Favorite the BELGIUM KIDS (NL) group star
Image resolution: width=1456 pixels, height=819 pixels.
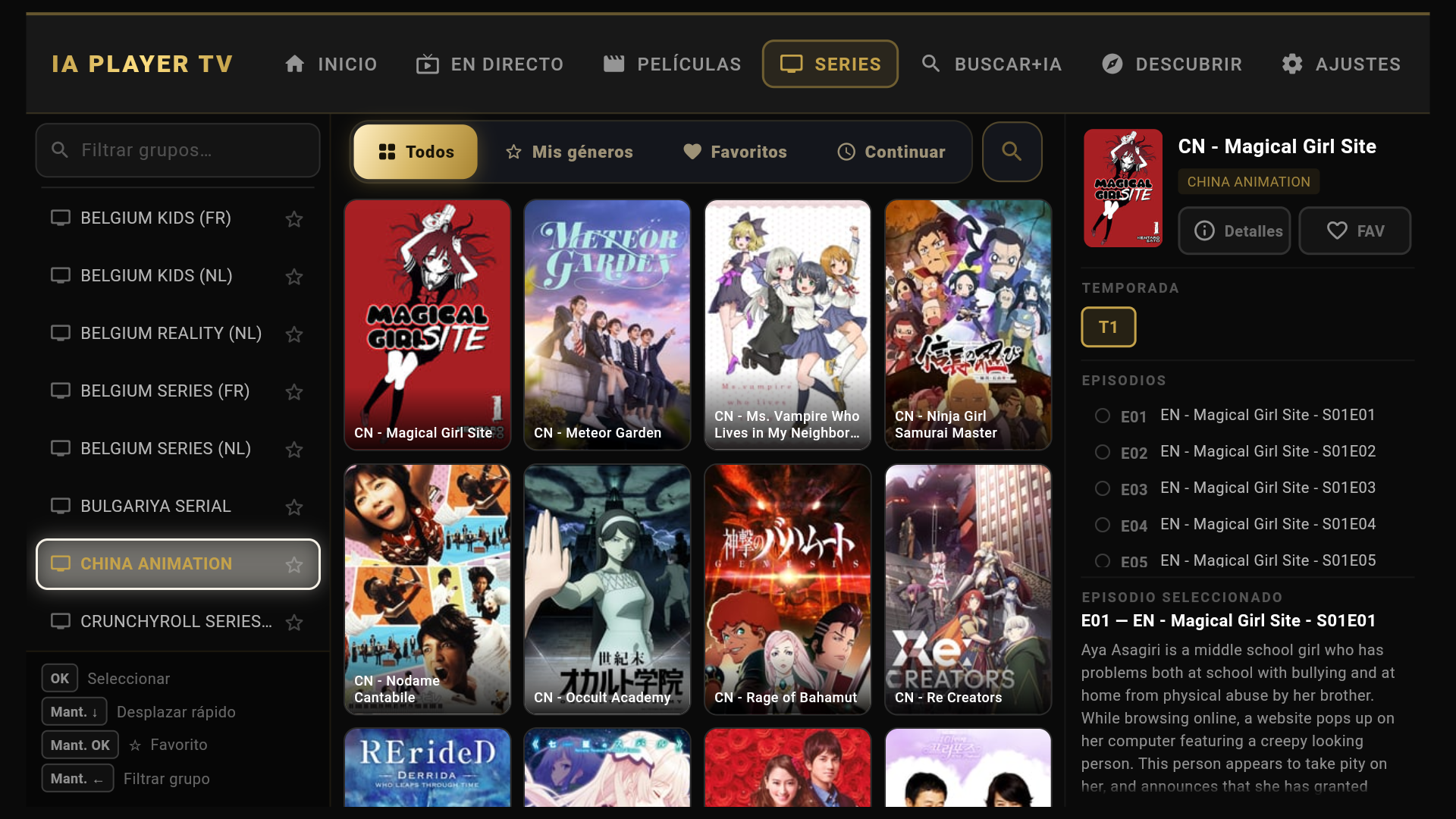[294, 276]
